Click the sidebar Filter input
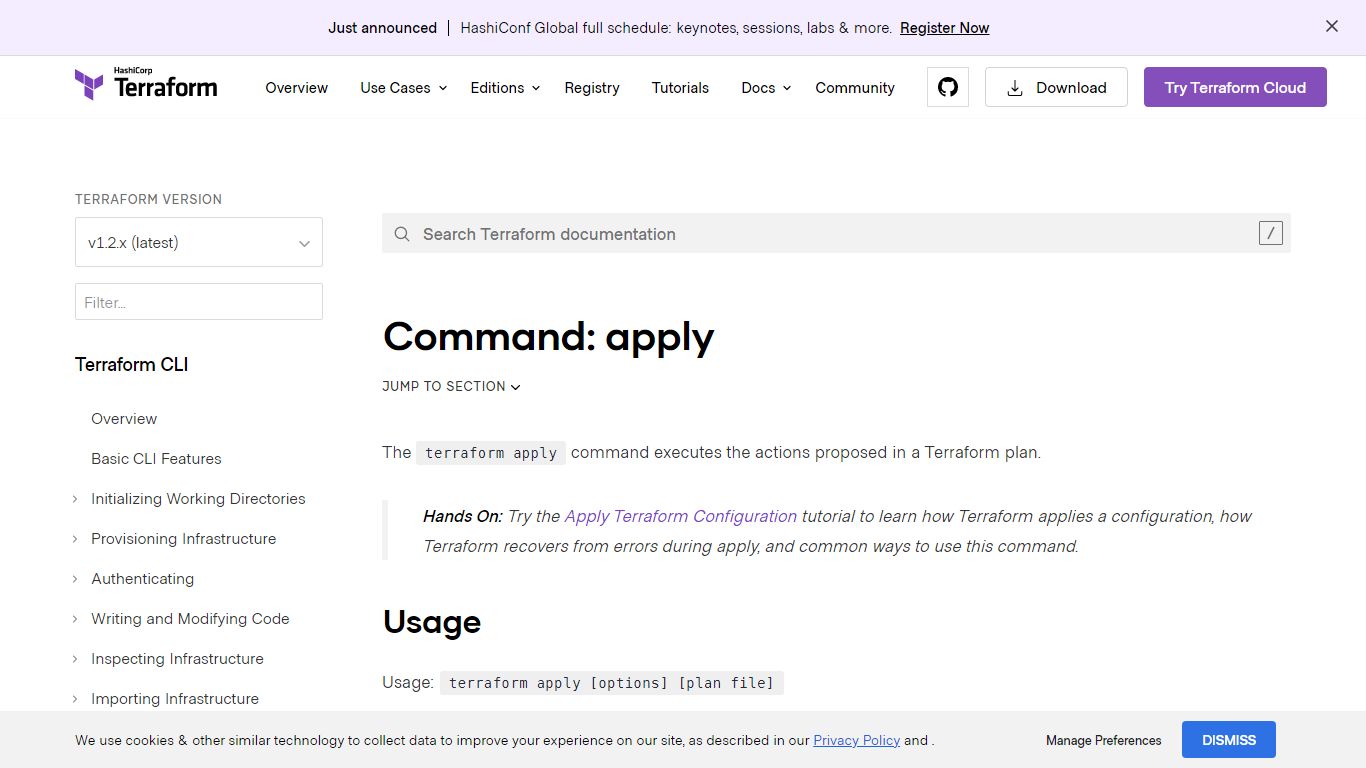 [x=199, y=301]
